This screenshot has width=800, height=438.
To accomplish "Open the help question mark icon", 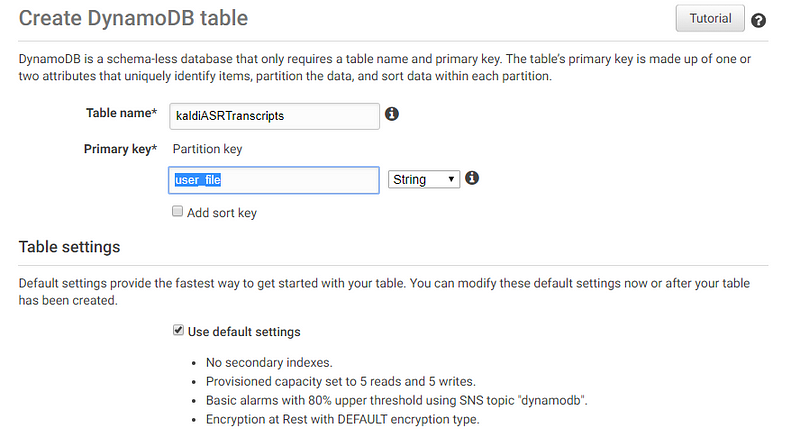I will 758,20.
